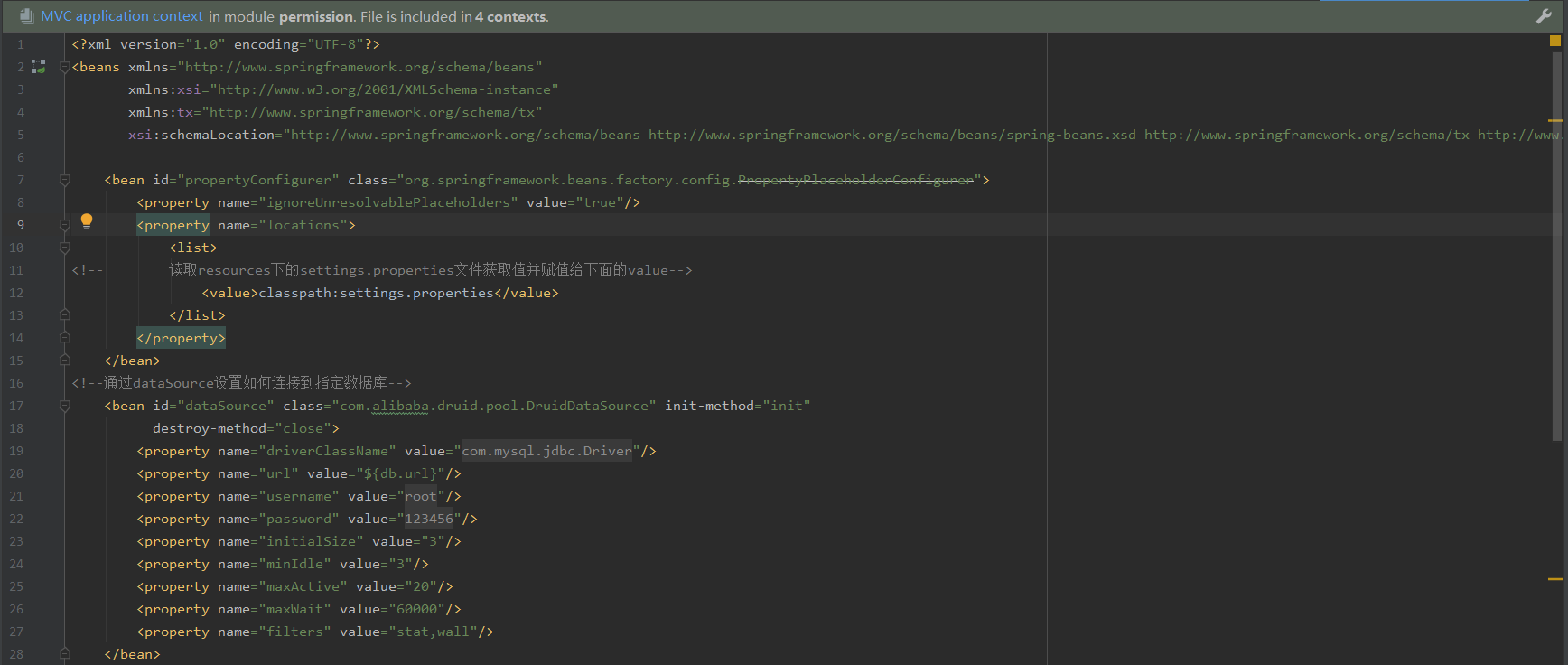Image resolution: width=1568 pixels, height=665 pixels.
Task: Click line number 9 in the gutter
Action: [21, 225]
